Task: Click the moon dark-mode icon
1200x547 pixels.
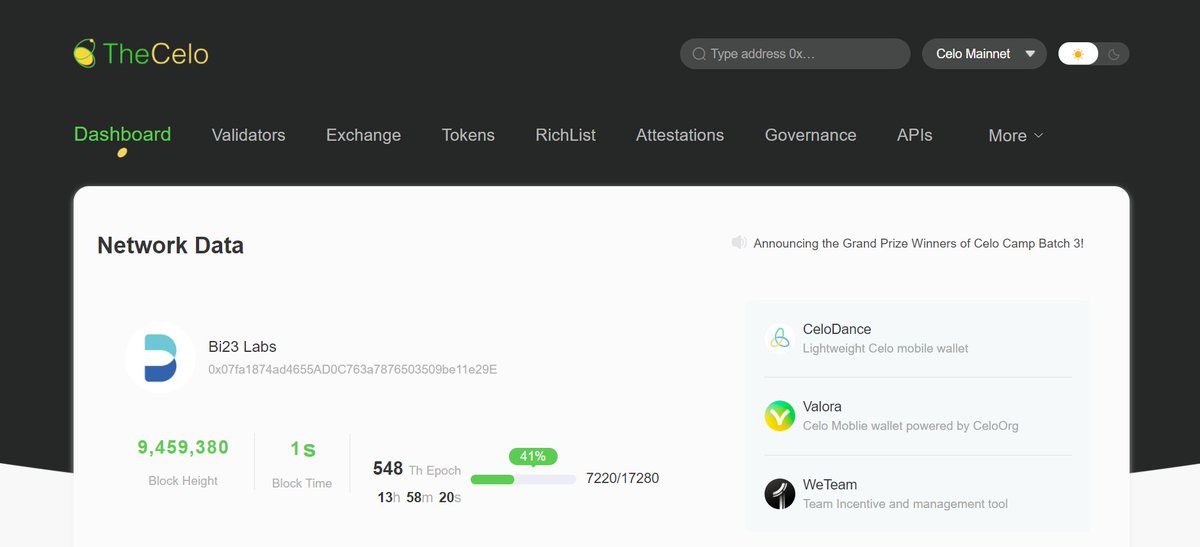Action: point(1114,54)
